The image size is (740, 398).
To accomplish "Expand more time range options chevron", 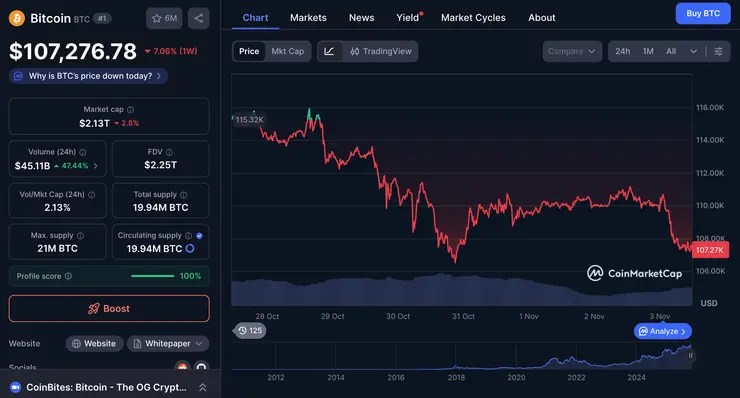I will [693, 51].
